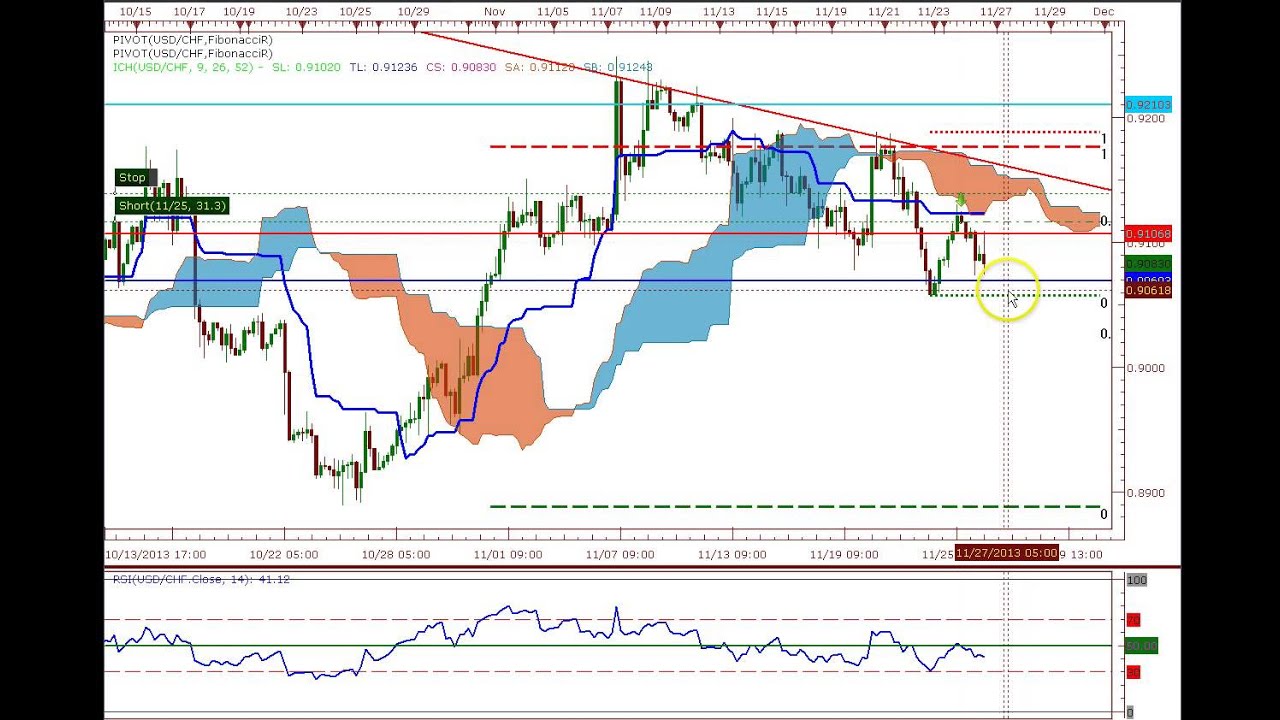Viewport: 1280px width, 720px height.
Task: Click the red RSI 30 level tag
Action: pyautogui.click(x=1133, y=672)
